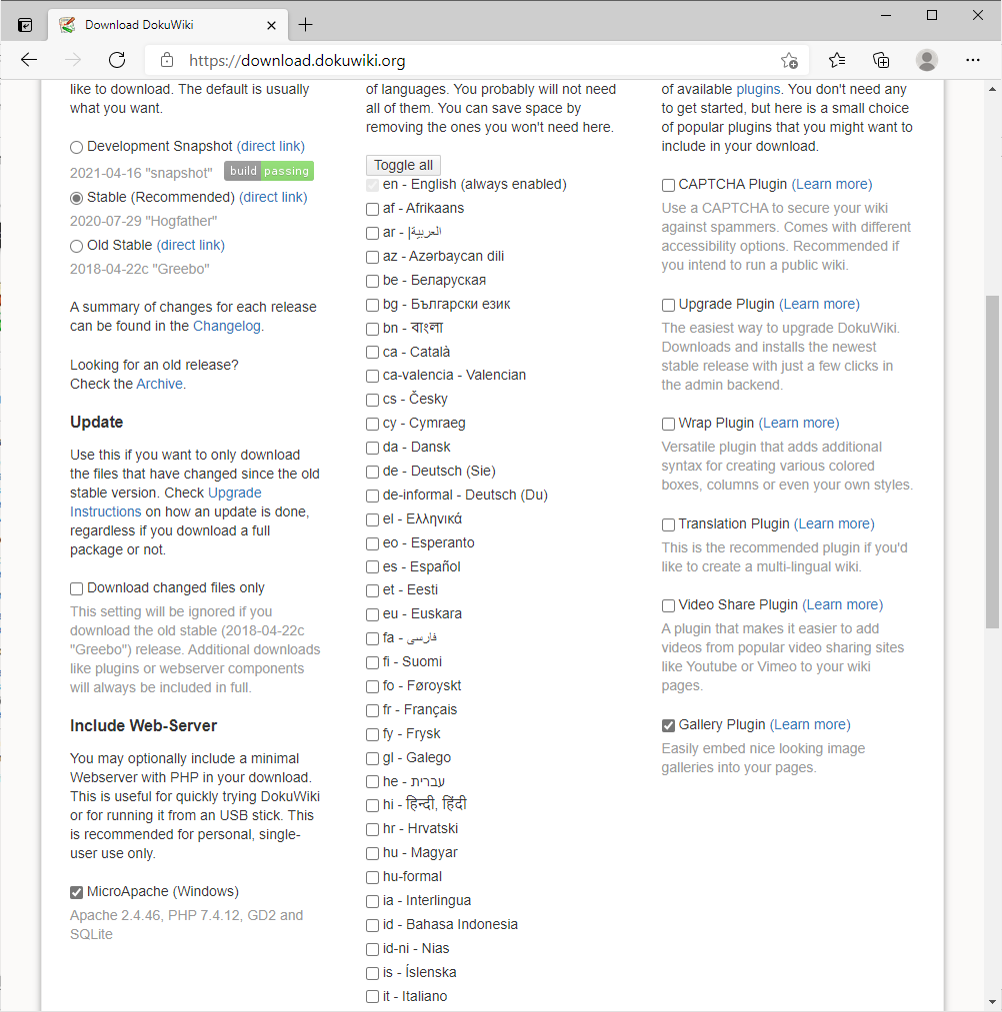This screenshot has height=1012, width=1002.
Task: Click the browser back arrow
Action: pos(29,60)
